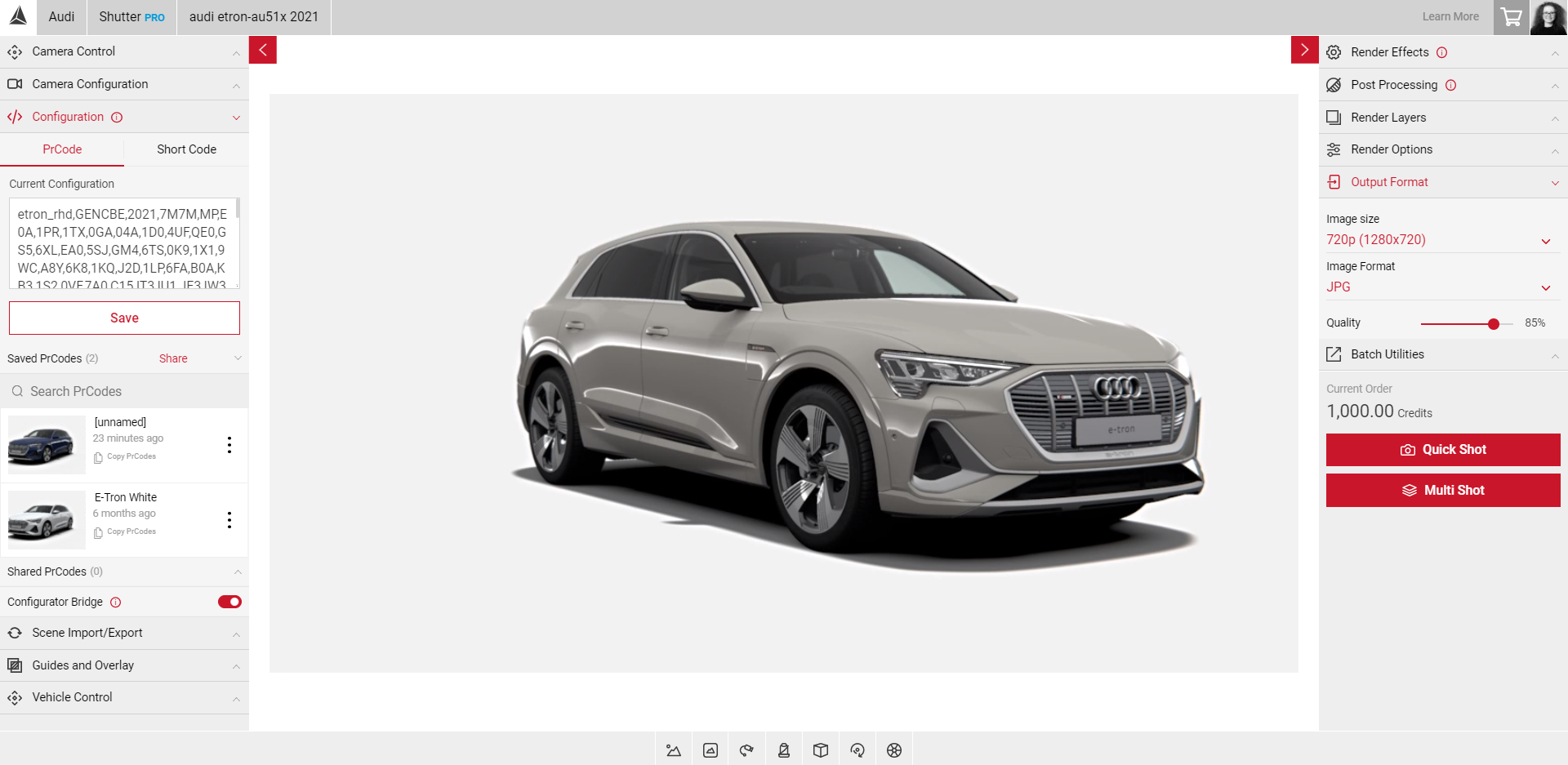
Task: Show info for Post Processing
Action: click(x=1450, y=85)
